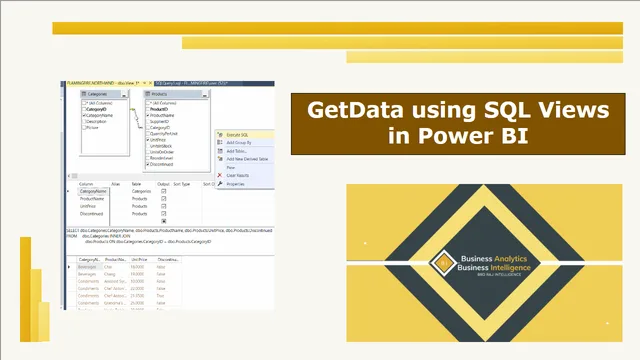Select CategoryName cell in criteria grid
Image resolution: width=640 pixels, height=360 pixels.
(93, 191)
